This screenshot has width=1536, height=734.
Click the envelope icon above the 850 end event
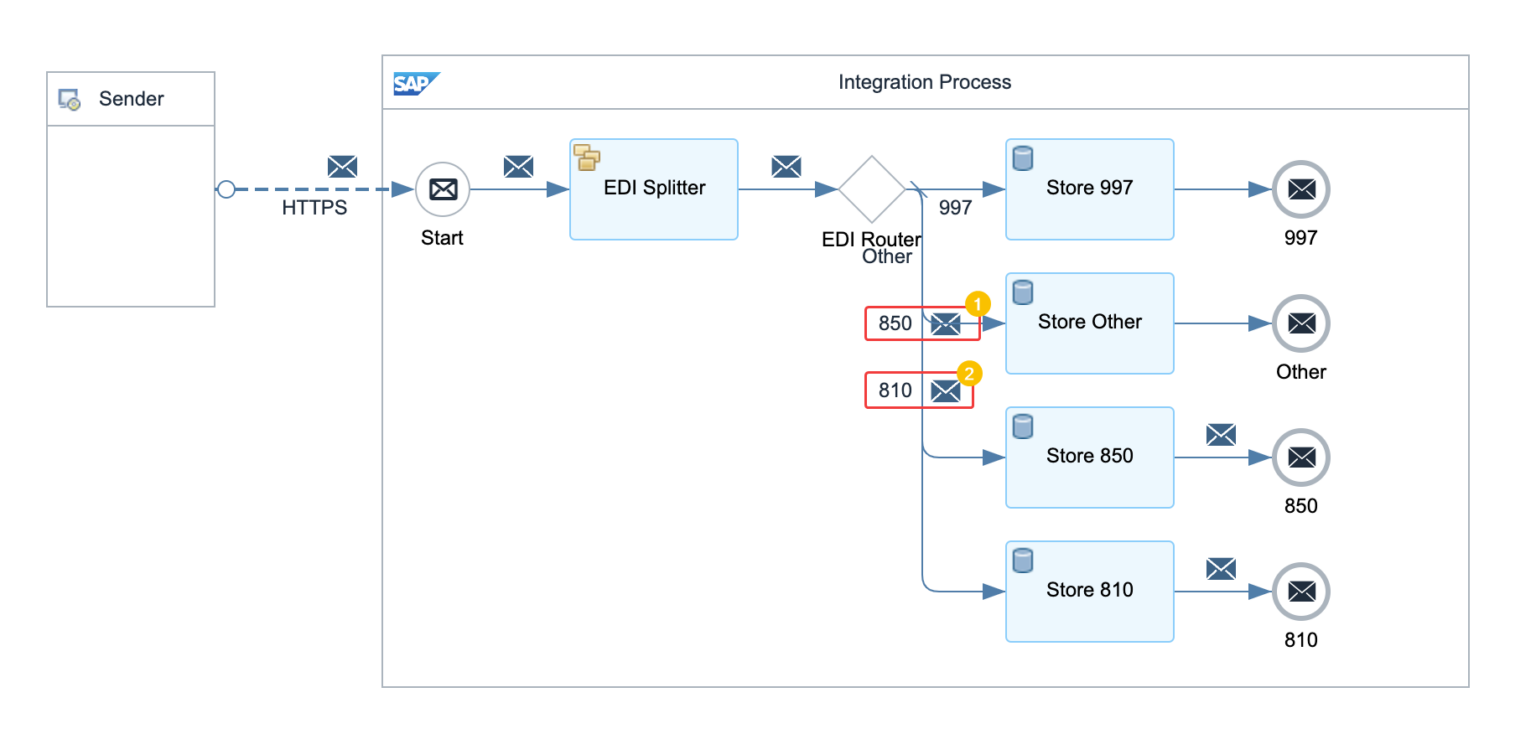click(x=1221, y=434)
